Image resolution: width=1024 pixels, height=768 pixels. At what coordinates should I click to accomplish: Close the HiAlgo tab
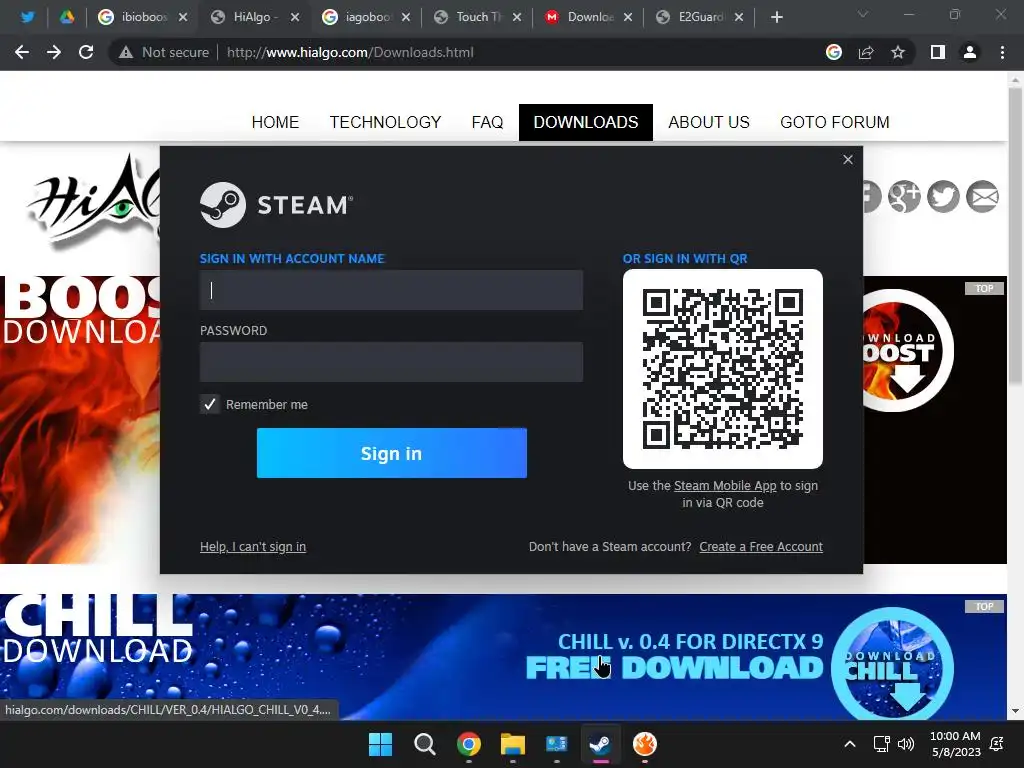tap(295, 17)
